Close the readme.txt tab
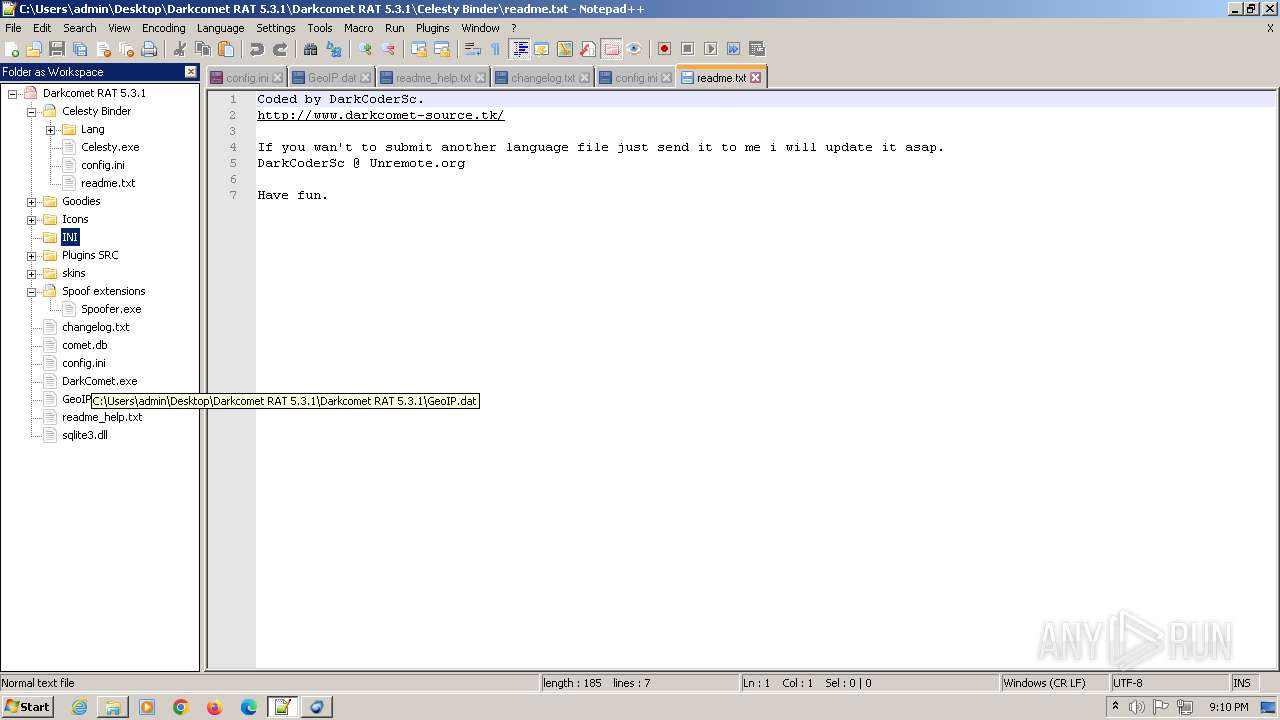 point(755,77)
